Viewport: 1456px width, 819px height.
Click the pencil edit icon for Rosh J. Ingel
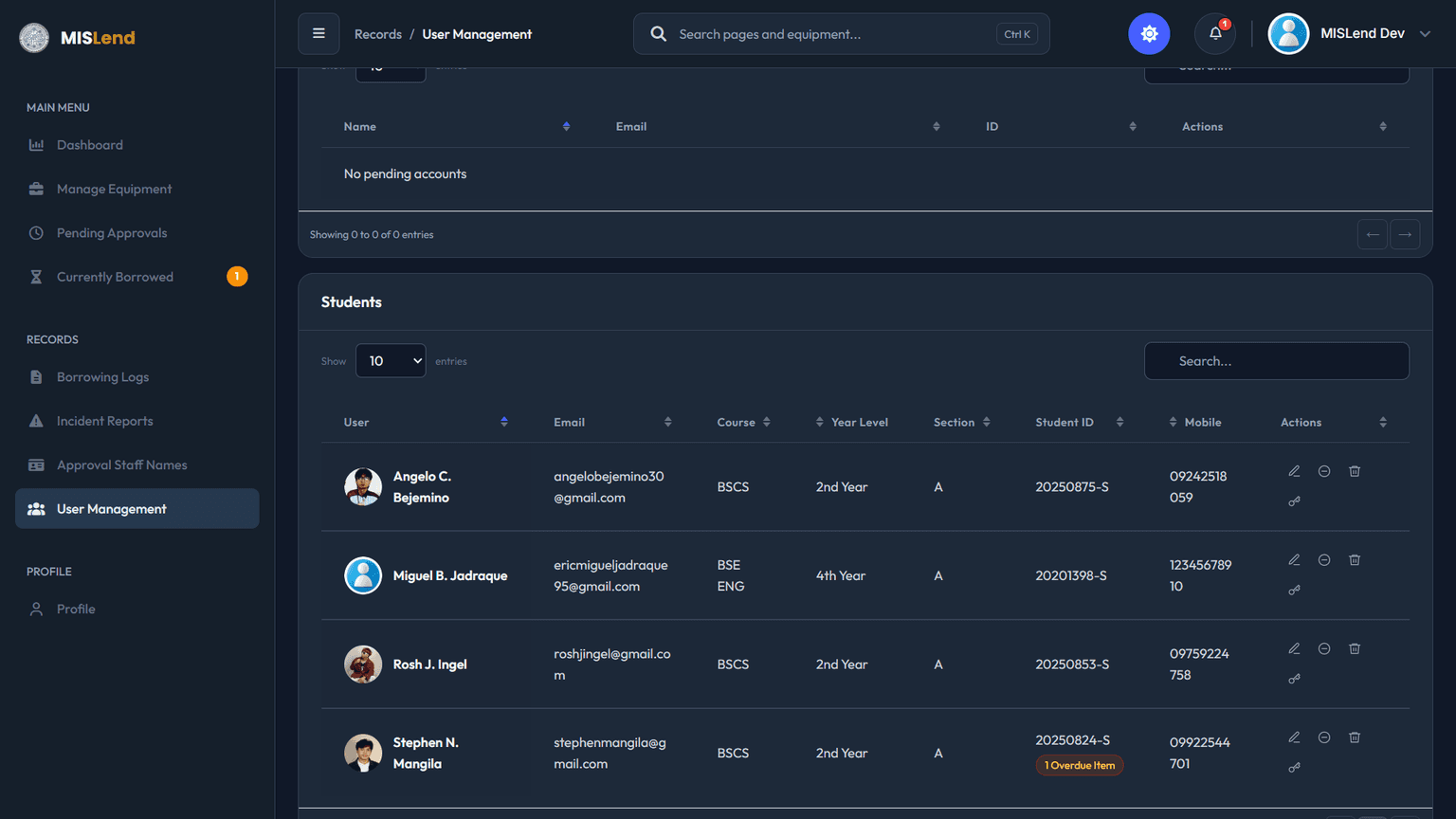pyautogui.click(x=1294, y=648)
